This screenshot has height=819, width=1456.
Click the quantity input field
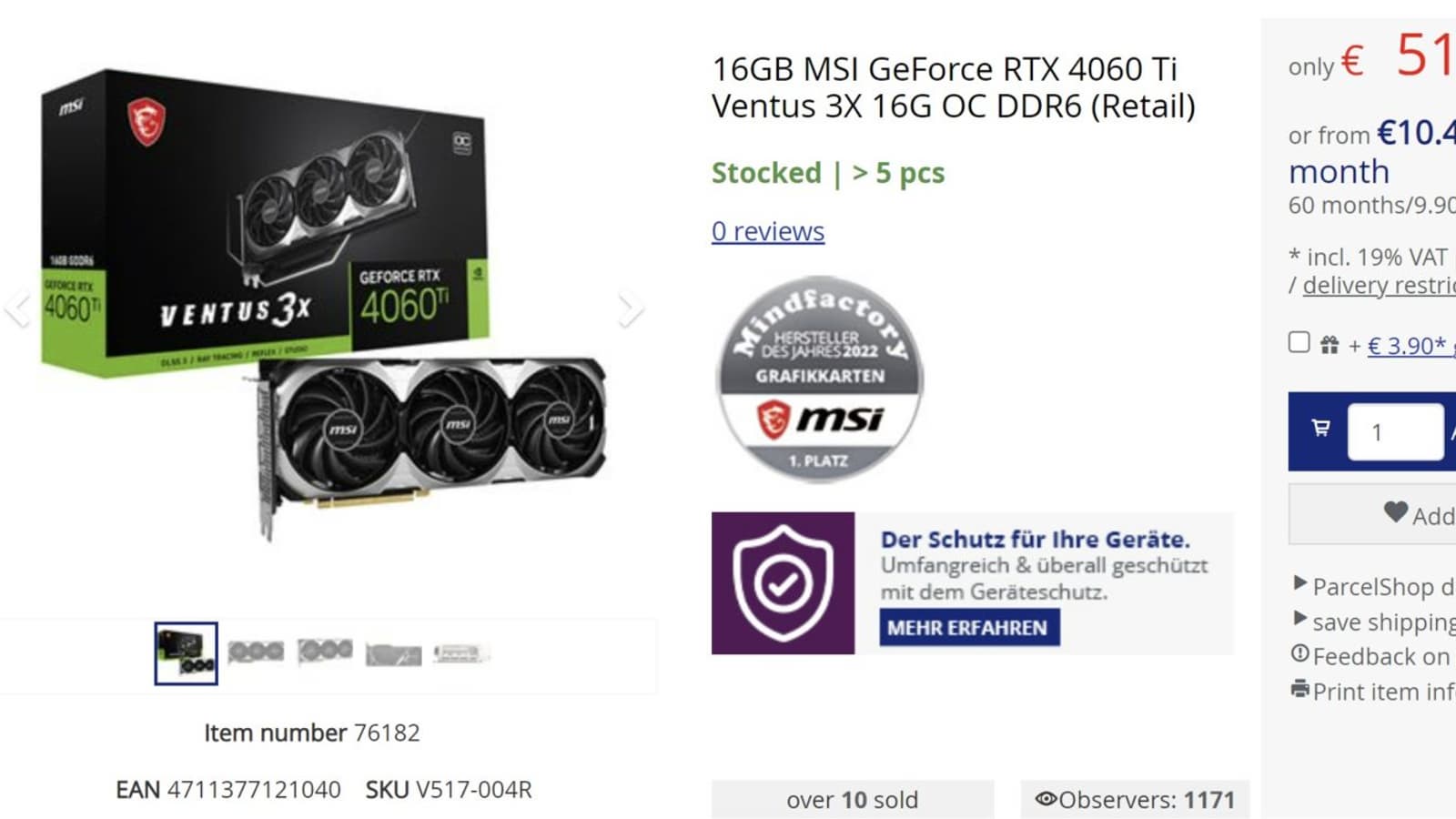(x=1395, y=431)
